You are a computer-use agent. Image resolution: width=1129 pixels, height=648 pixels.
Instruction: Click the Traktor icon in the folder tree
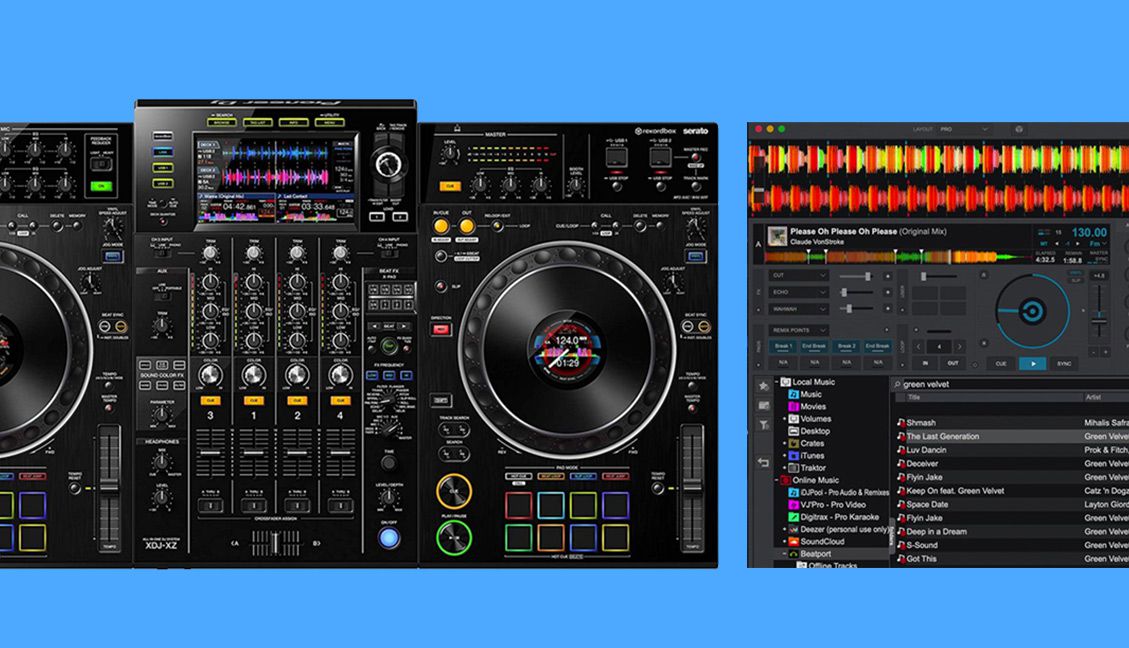(793, 468)
